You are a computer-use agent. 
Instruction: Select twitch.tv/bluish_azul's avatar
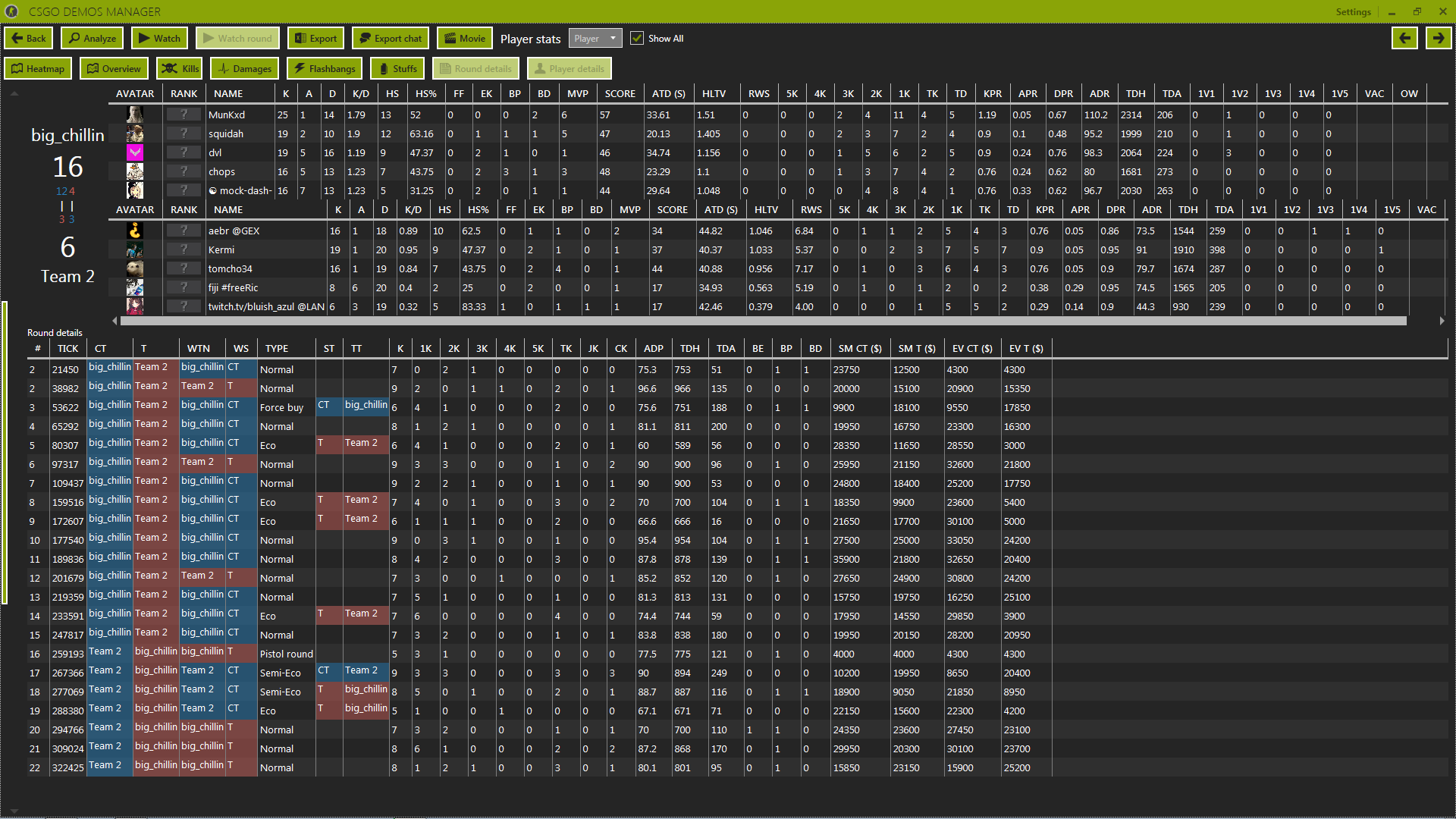tap(135, 306)
